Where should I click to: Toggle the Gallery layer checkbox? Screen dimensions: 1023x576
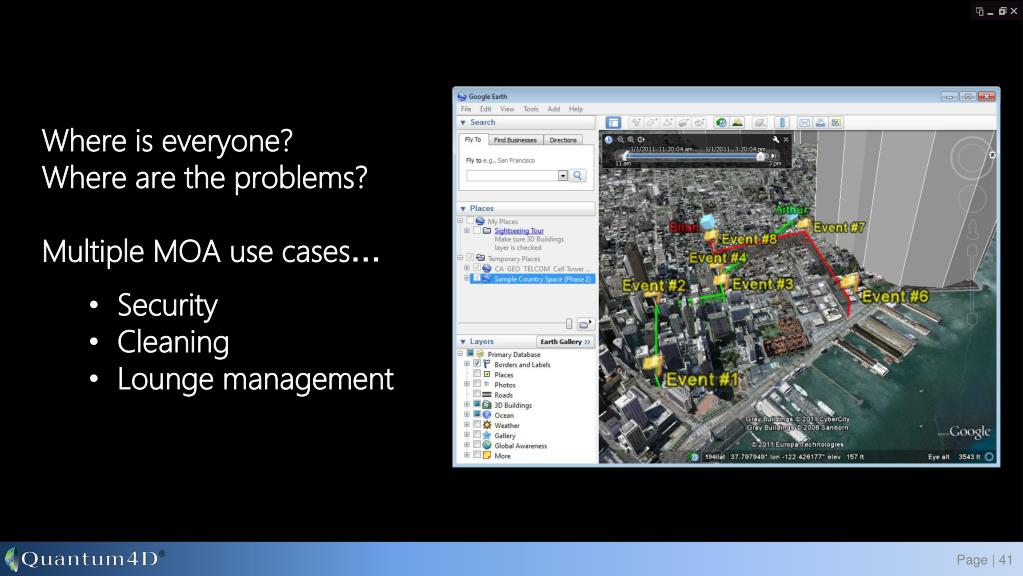coord(477,435)
